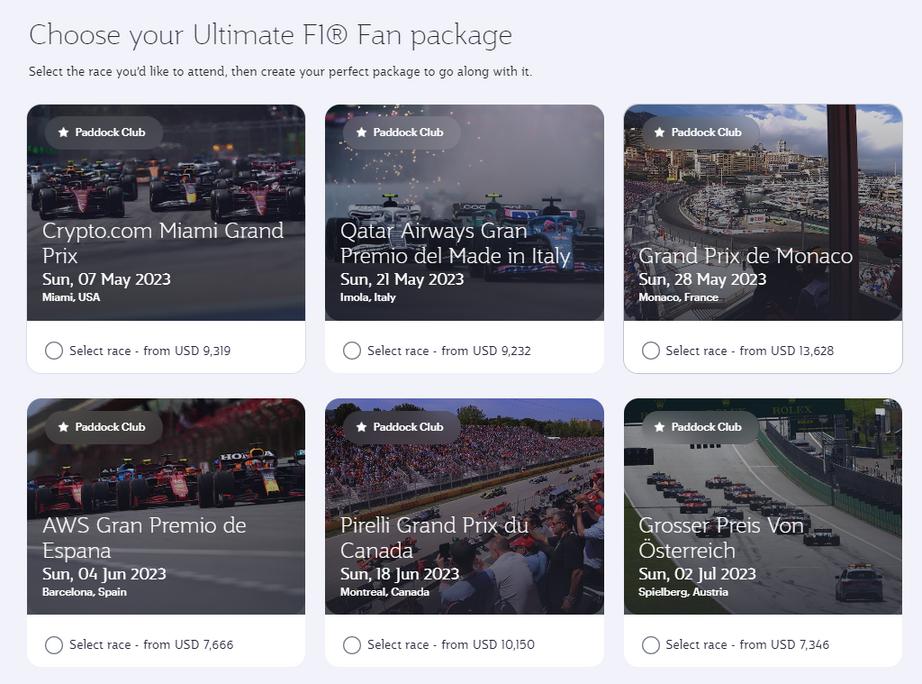
Task: Open the Monaco harbour race photo
Action: (762, 190)
